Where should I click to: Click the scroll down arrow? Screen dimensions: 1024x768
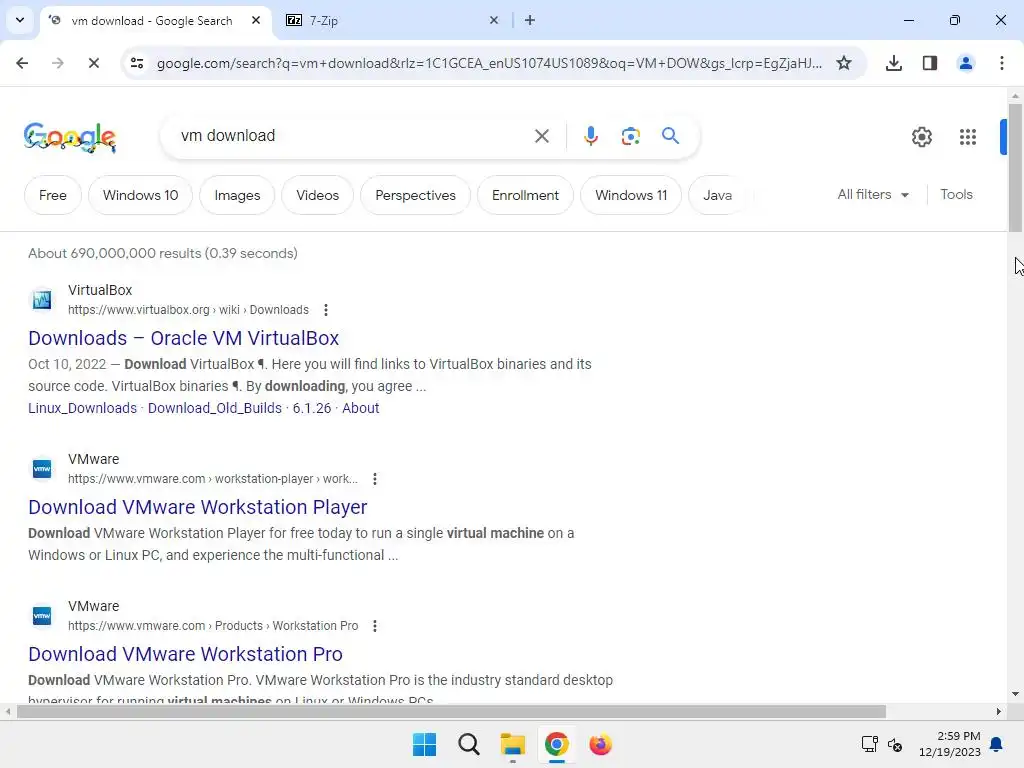(x=1015, y=694)
